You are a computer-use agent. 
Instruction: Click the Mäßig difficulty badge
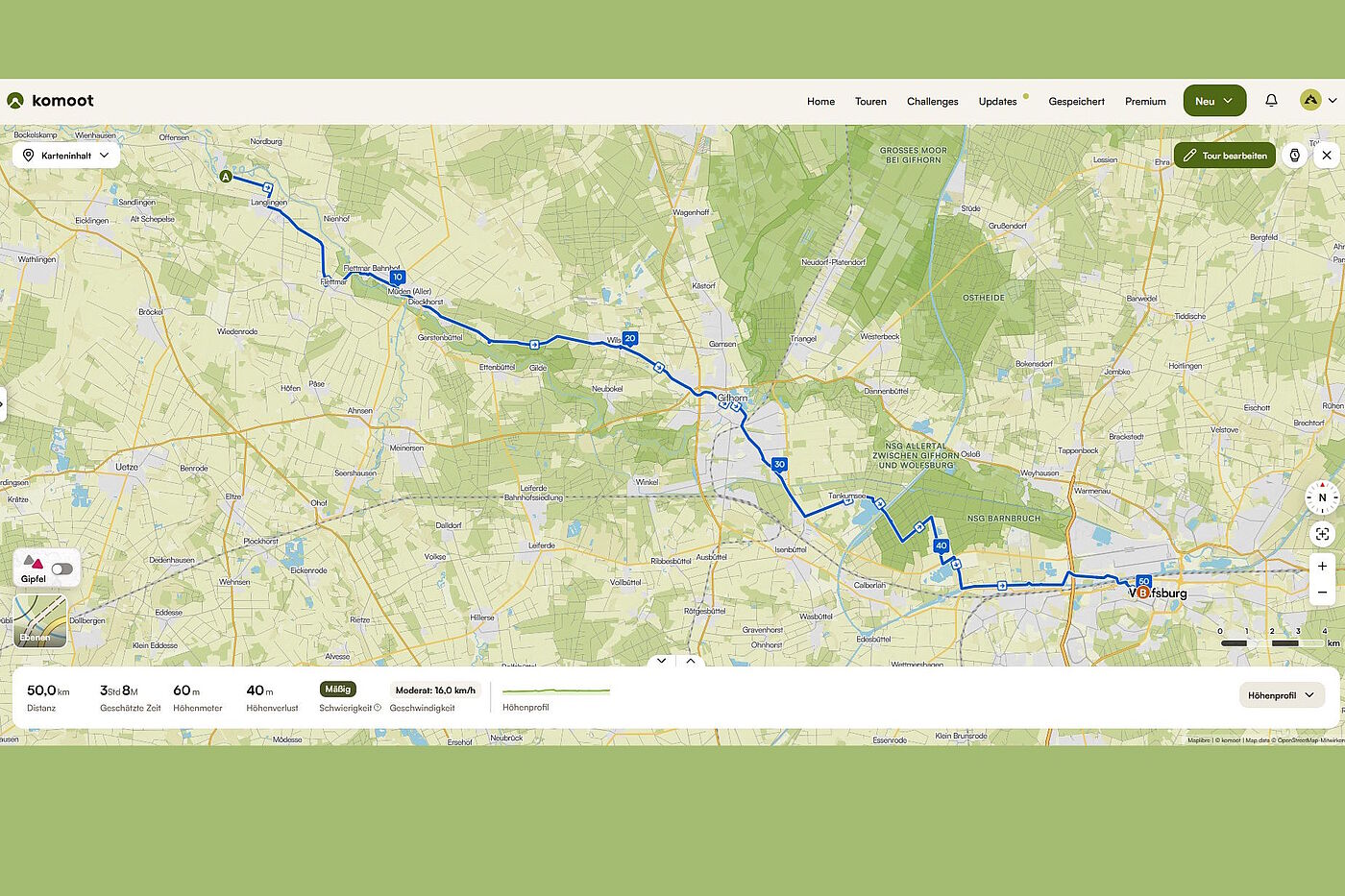pos(338,690)
